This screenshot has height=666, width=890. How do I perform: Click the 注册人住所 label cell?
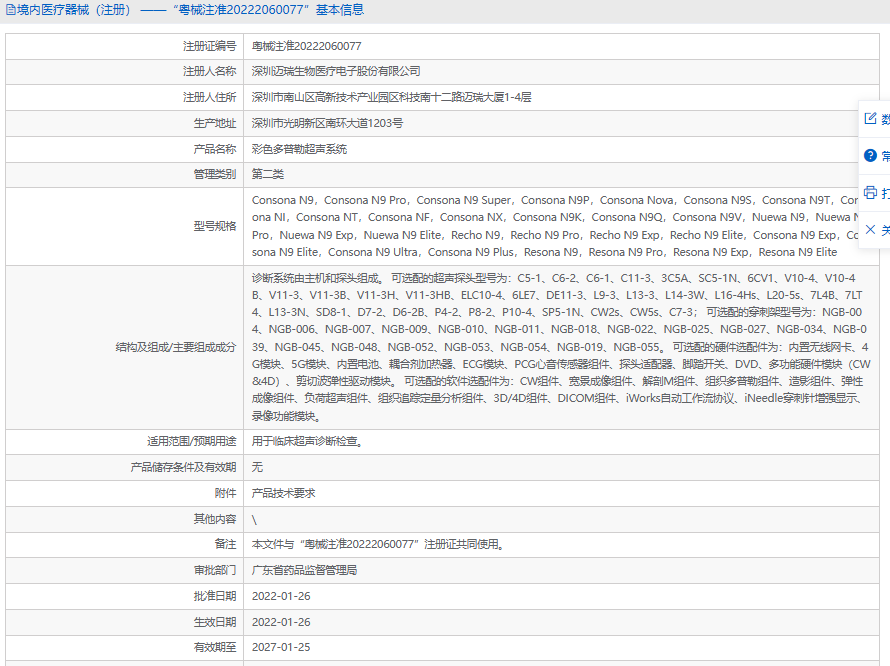pyautogui.click(x=124, y=98)
